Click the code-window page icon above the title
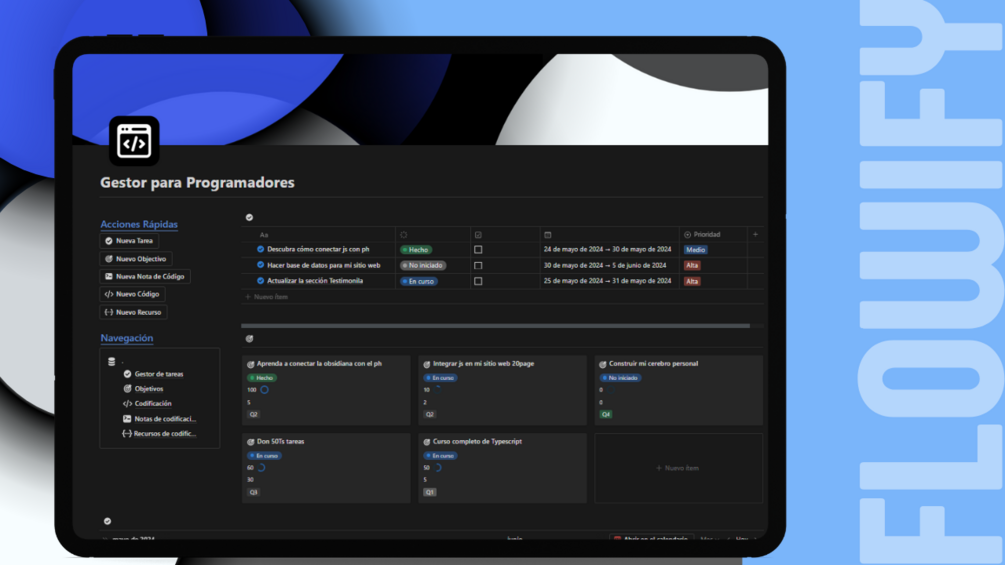1005x565 pixels. (x=134, y=141)
